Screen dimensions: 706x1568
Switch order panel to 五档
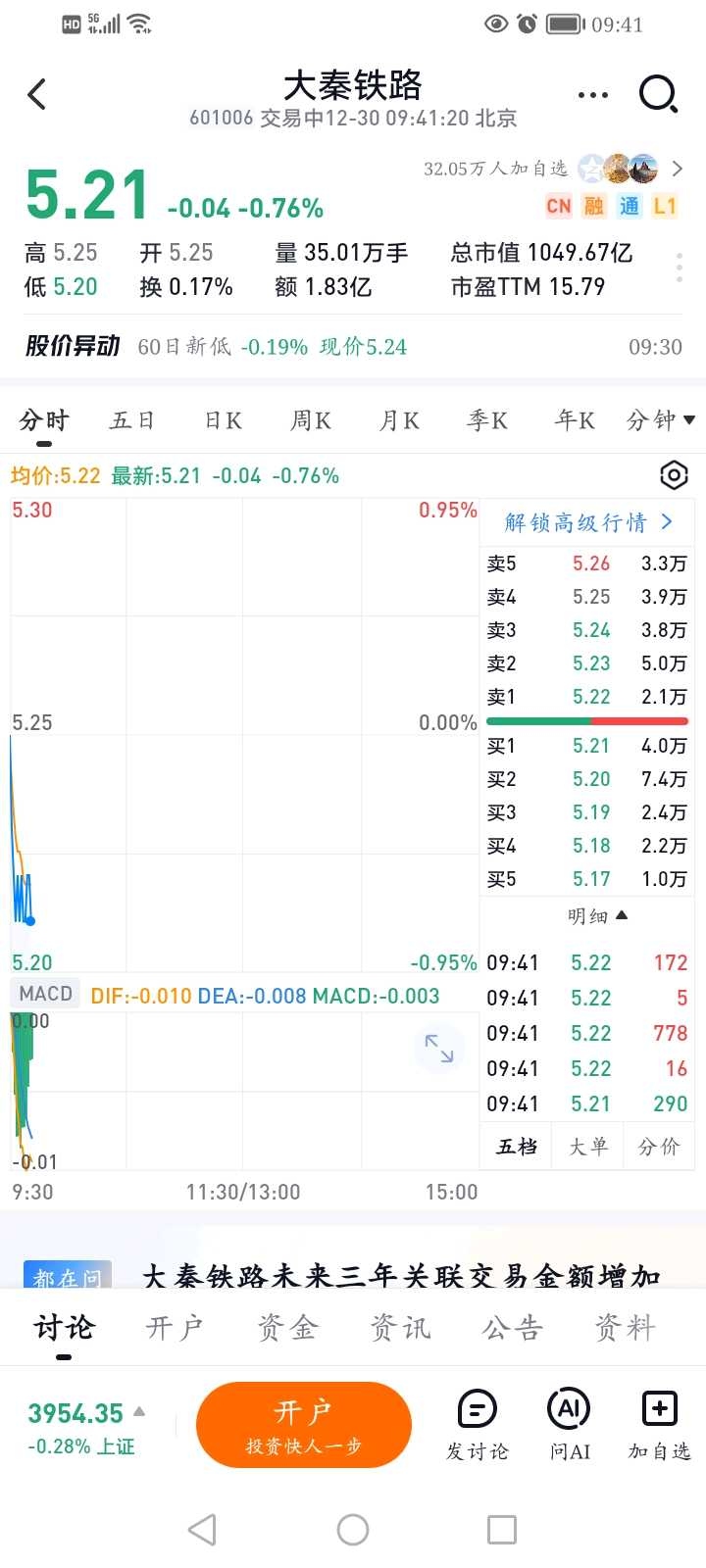pyautogui.click(x=517, y=1147)
